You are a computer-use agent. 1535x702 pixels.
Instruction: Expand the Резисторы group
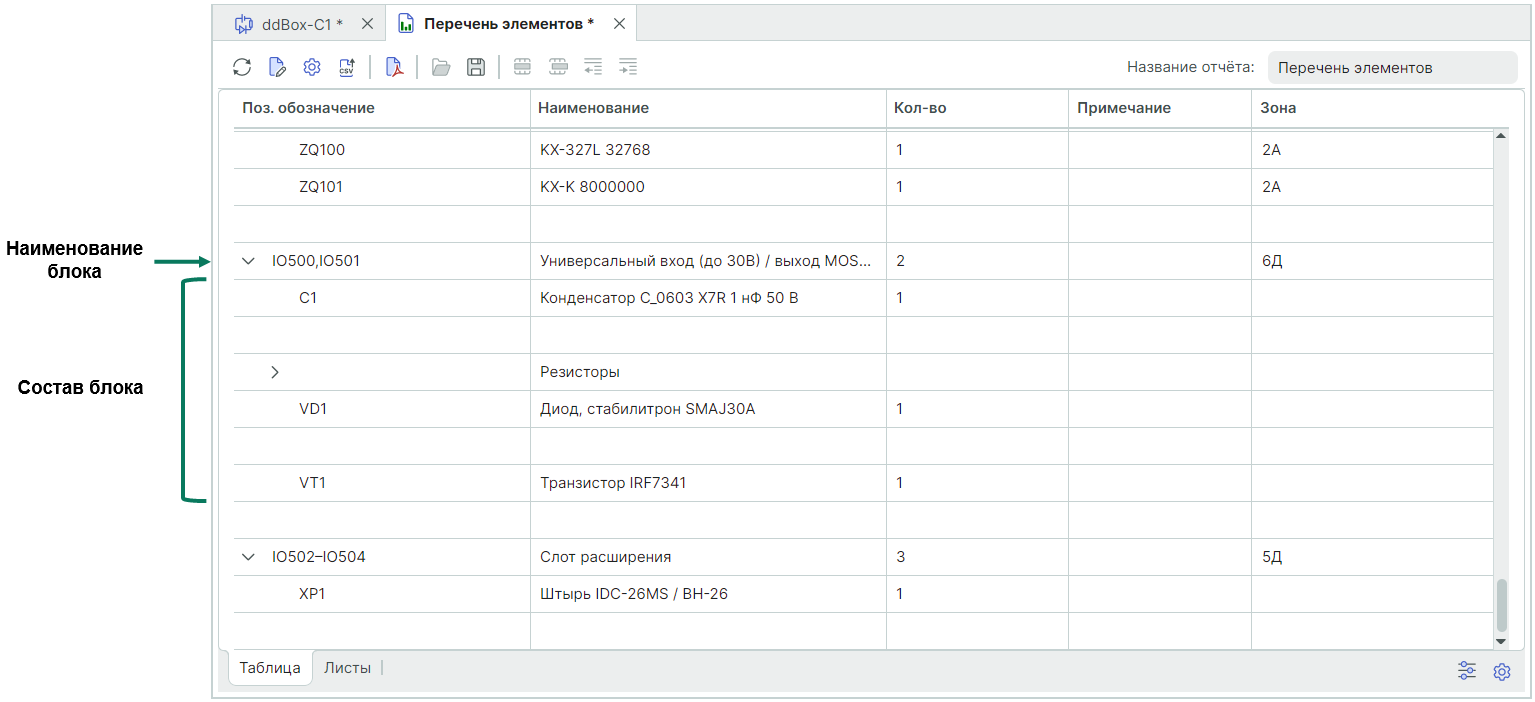click(x=275, y=372)
